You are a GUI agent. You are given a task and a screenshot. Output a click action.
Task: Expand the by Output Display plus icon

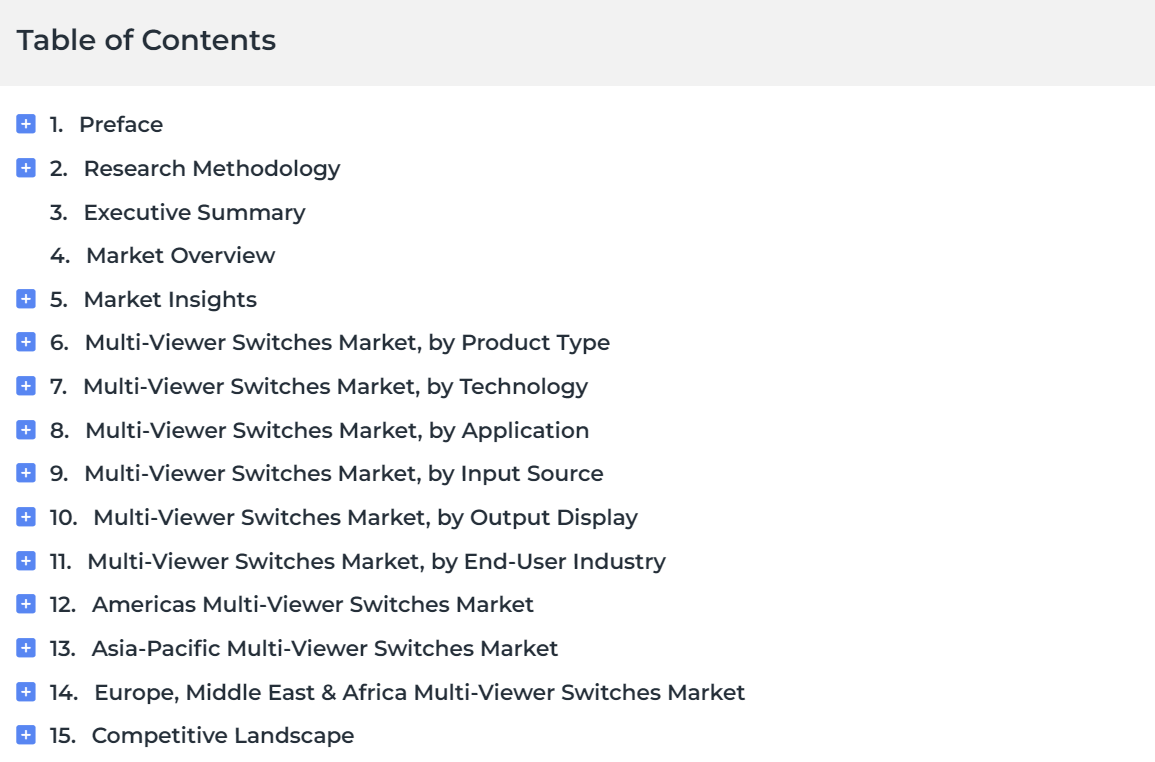26,517
